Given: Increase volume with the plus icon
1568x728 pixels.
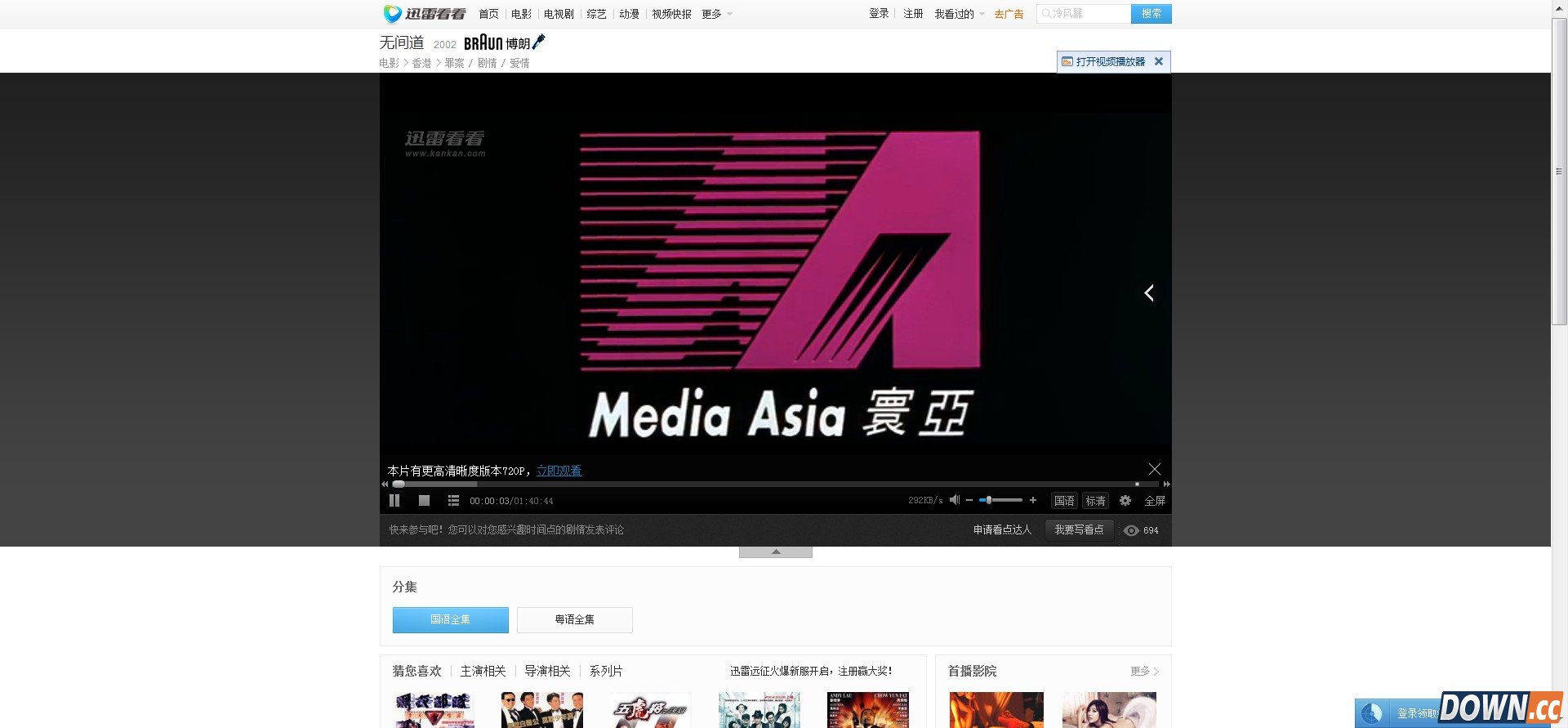Looking at the screenshot, I should pyautogui.click(x=1033, y=500).
